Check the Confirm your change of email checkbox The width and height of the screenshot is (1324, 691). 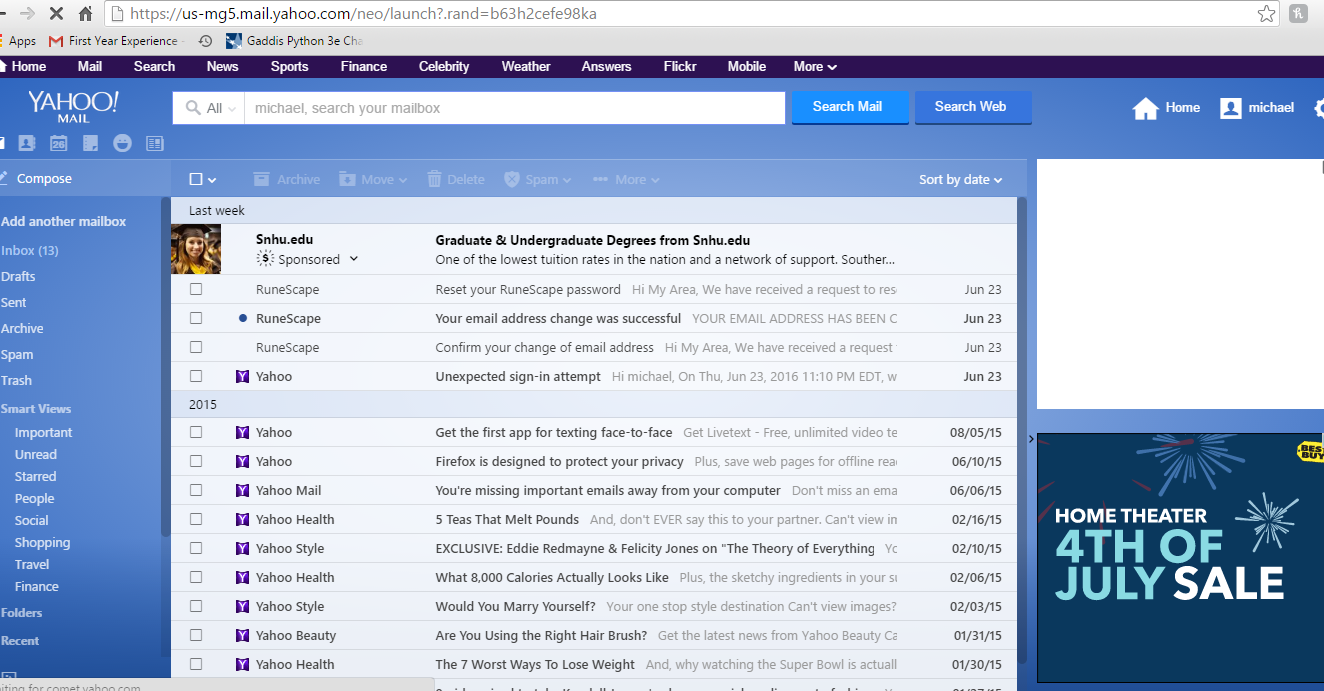(196, 347)
